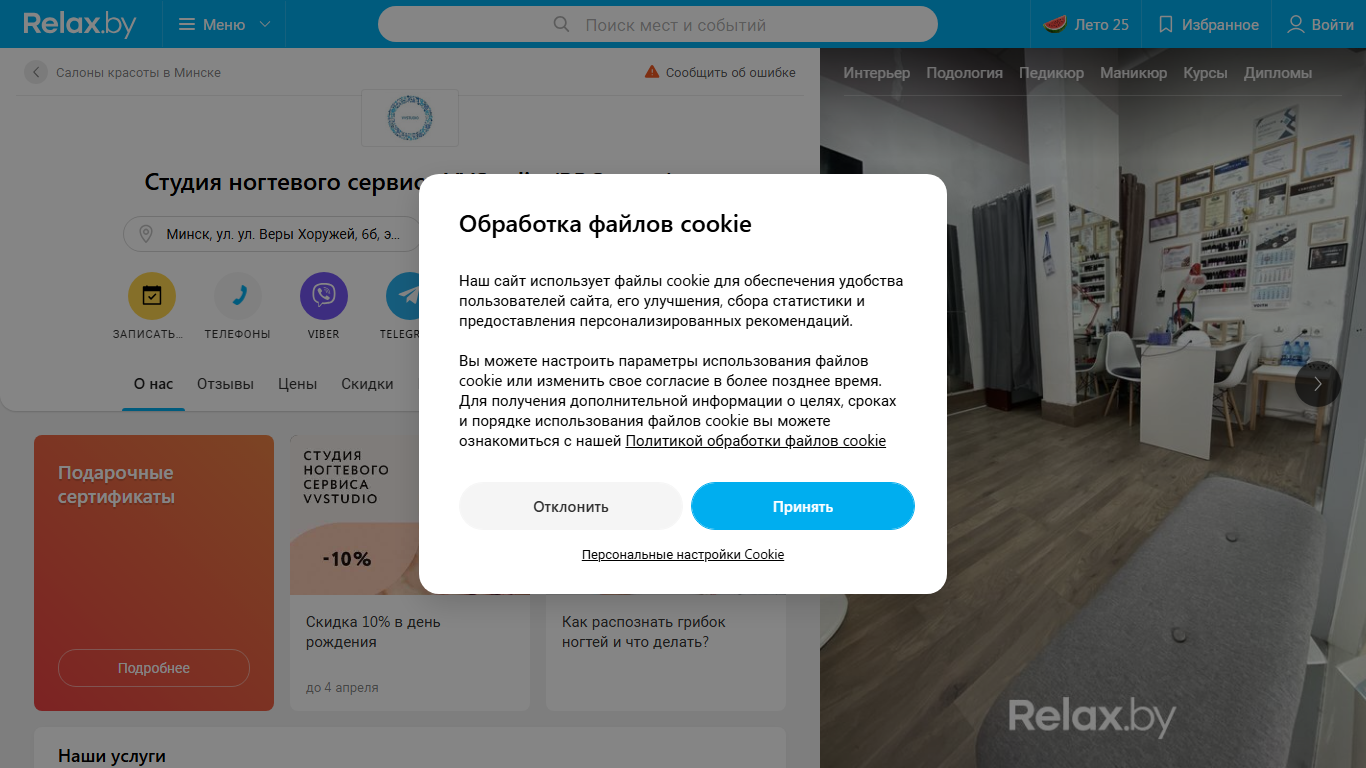Screen dimensions: 1366x768
Task: Open Политикой обработки файлов cookie link
Action: click(x=756, y=441)
